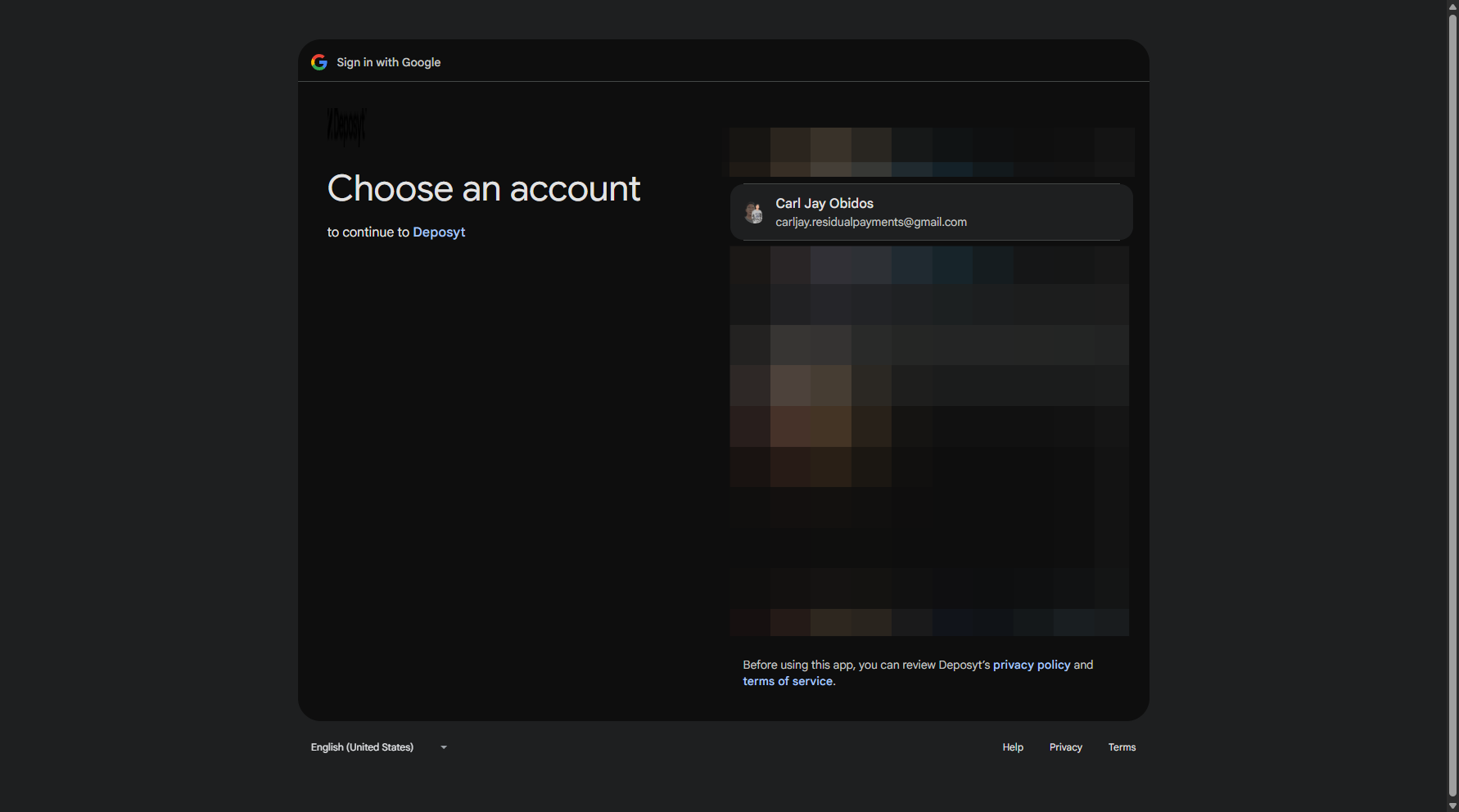Open the Help footer link
Screen dimensions: 1459x812
coord(1013,747)
